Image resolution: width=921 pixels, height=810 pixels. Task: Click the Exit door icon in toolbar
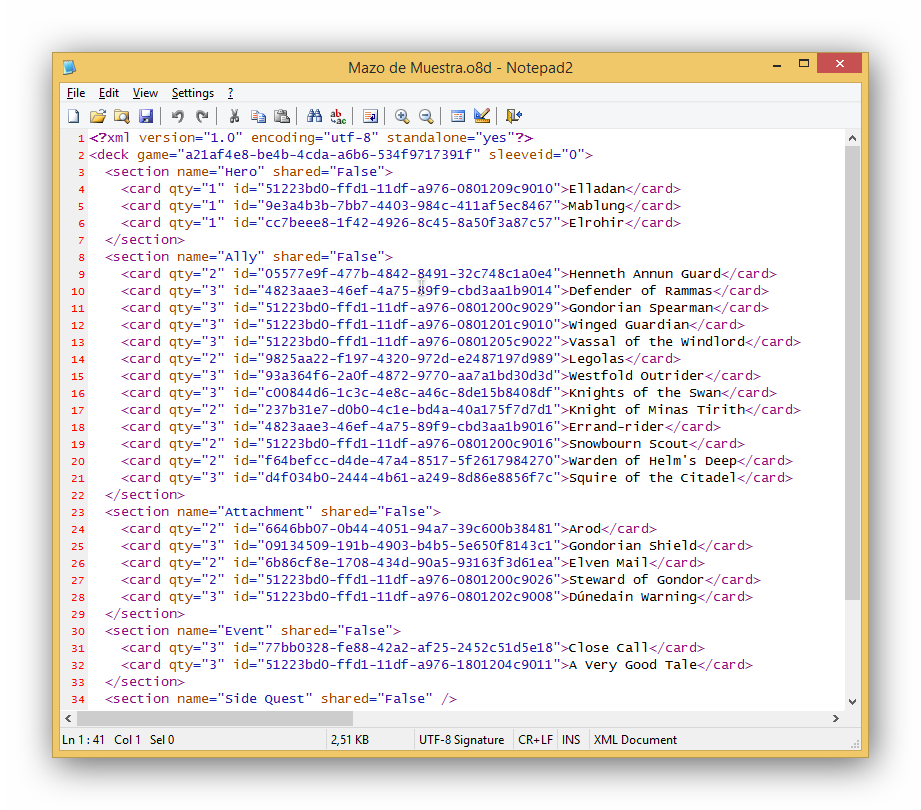click(x=514, y=116)
